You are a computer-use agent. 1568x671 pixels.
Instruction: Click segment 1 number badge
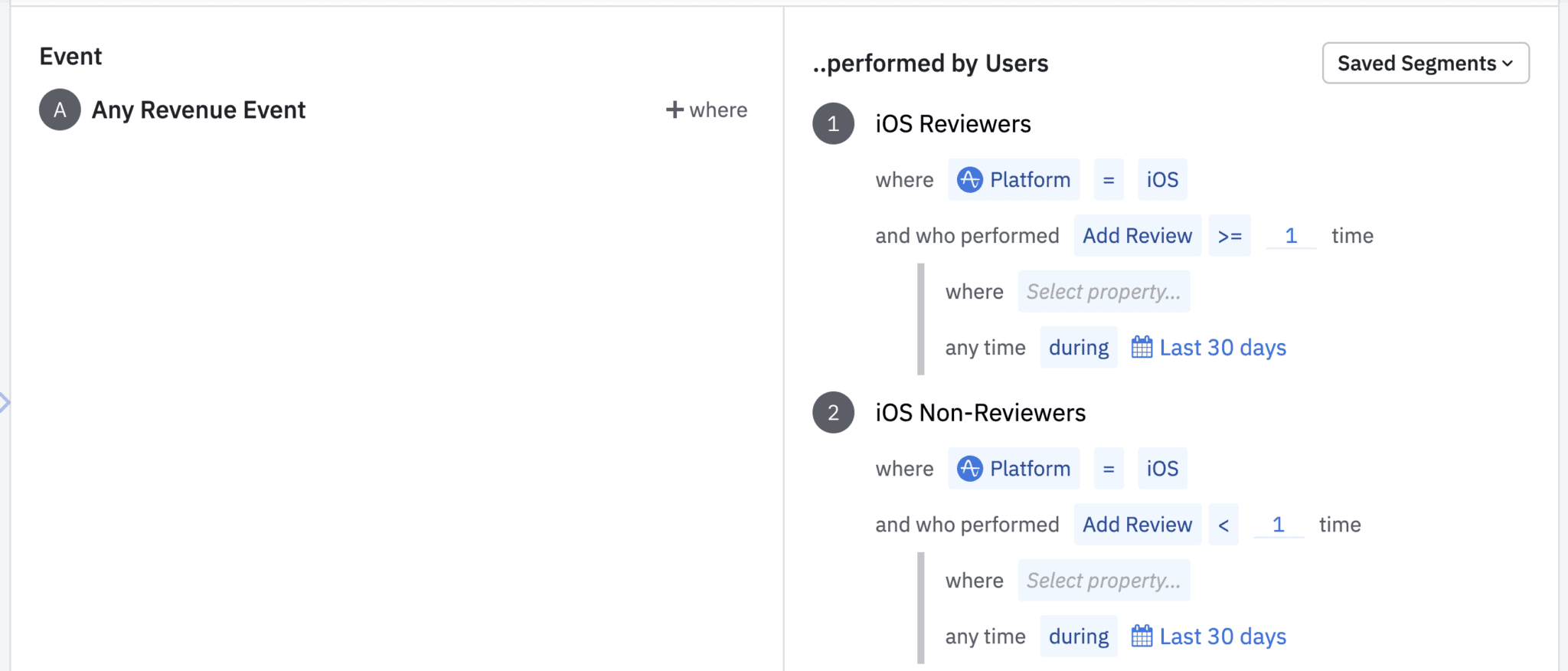pos(833,123)
